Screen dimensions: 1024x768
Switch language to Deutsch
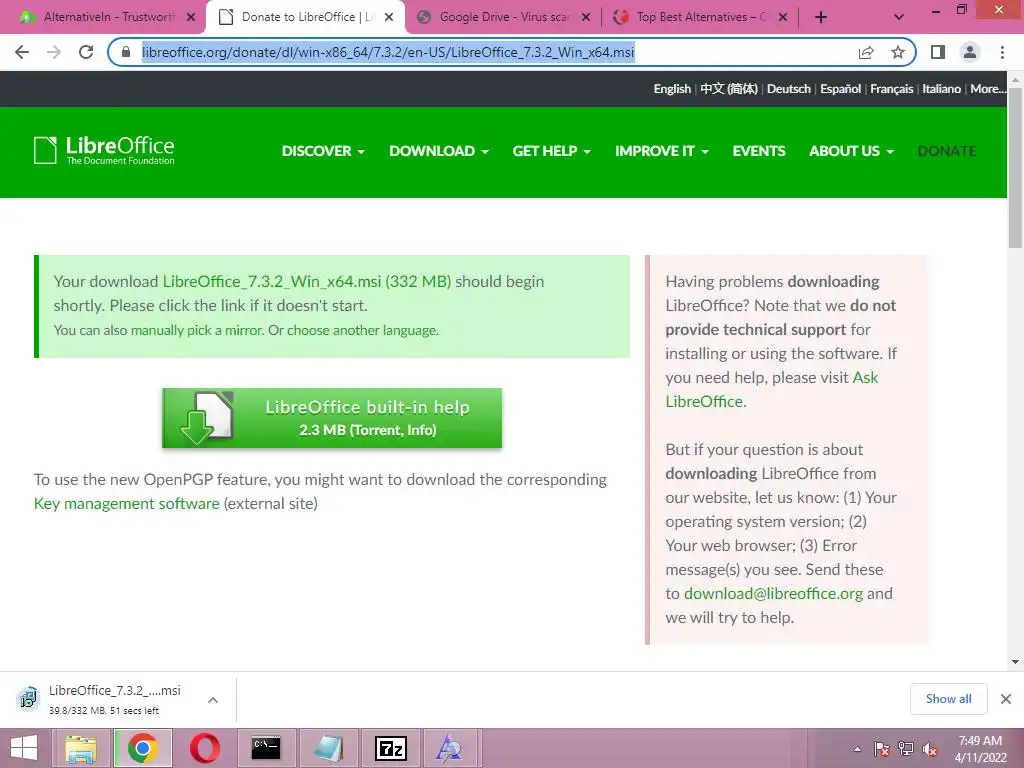788,89
